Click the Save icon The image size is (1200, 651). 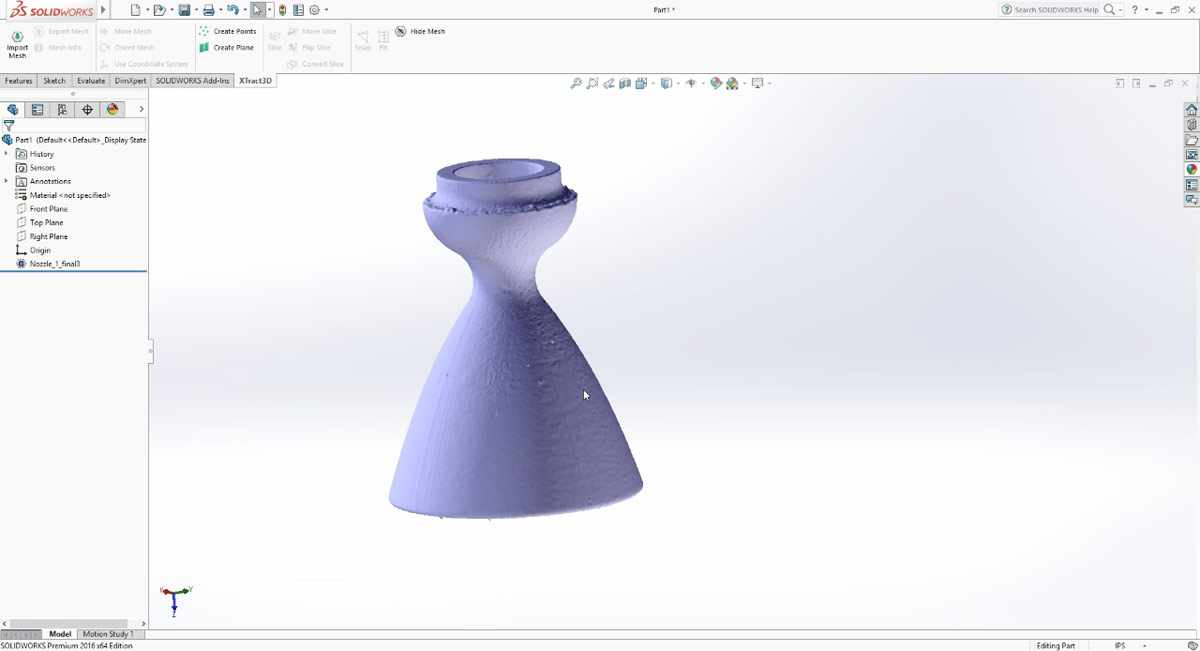pos(186,9)
